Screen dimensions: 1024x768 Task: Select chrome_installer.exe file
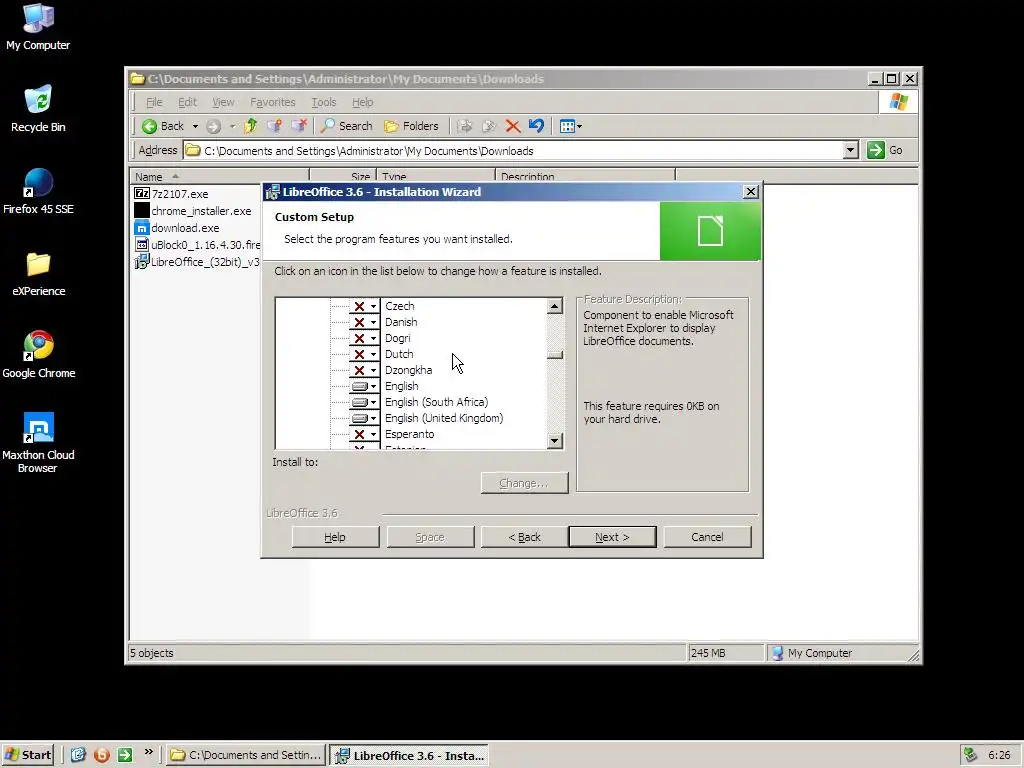click(x=193, y=211)
